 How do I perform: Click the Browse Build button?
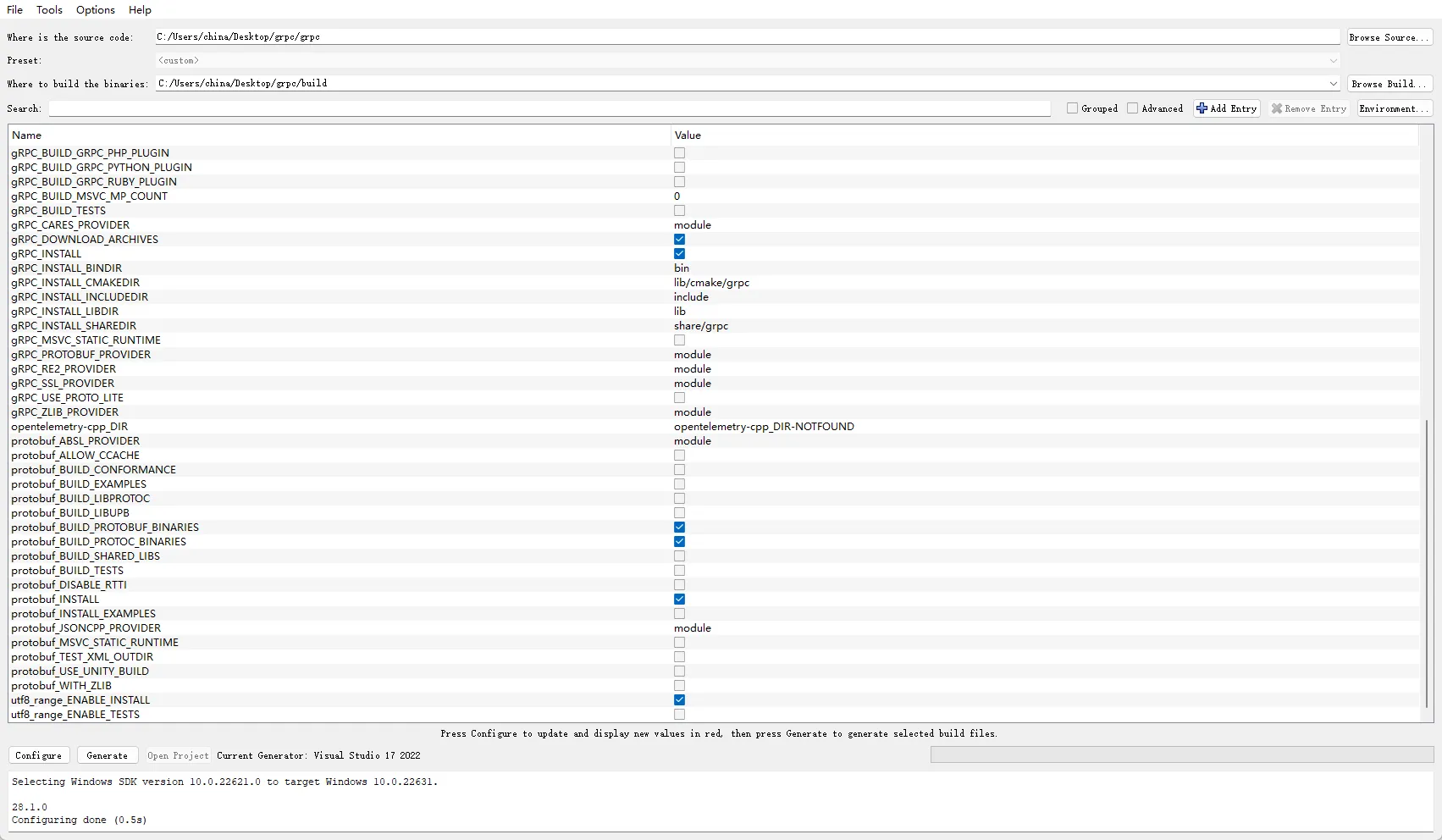pyautogui.click(x=1389, y=84)
